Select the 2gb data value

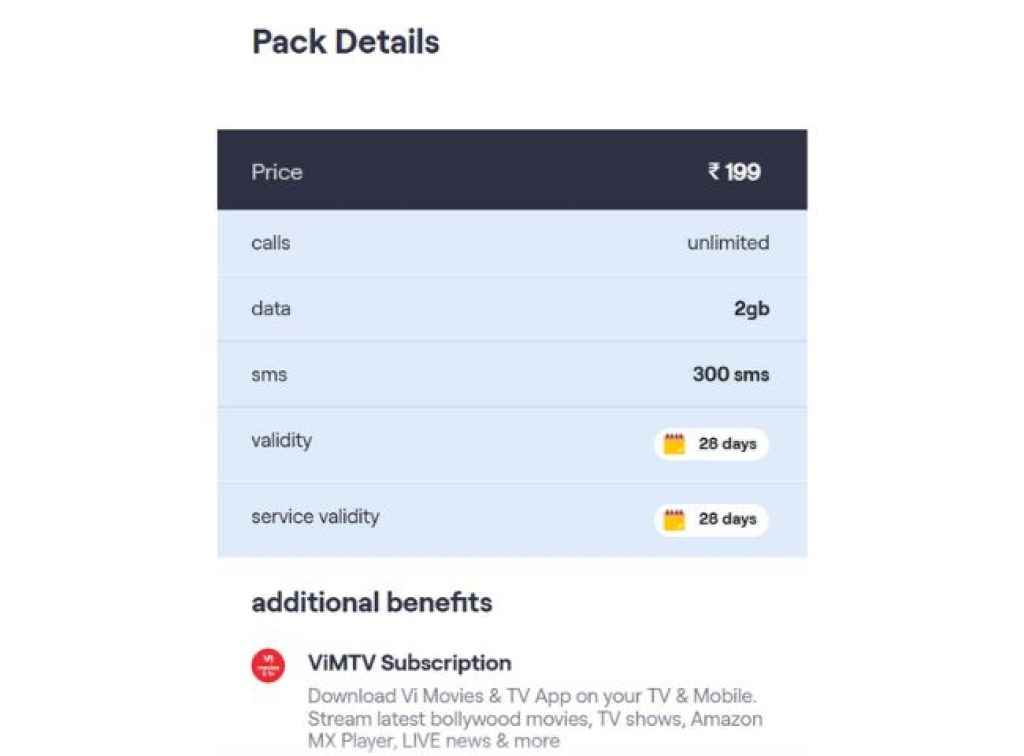pos(752,309)
